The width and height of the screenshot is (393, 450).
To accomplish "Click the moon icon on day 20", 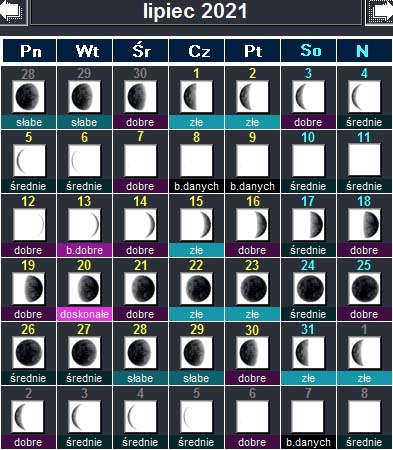I will (x=84, y=289).
